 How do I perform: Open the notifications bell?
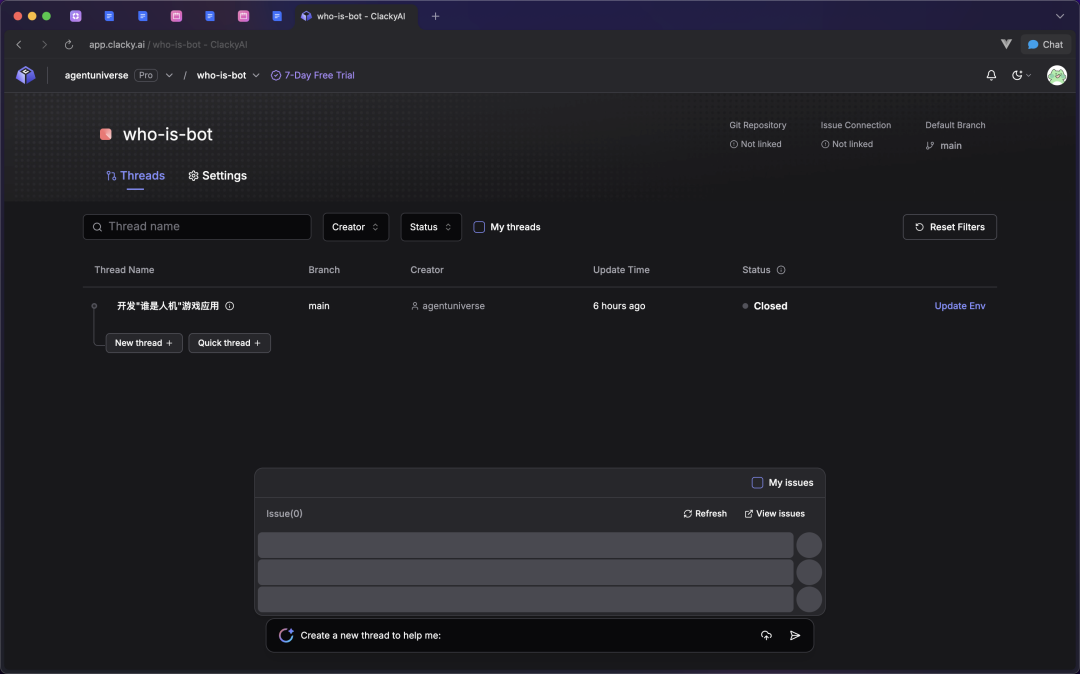(x=991, y=75)
